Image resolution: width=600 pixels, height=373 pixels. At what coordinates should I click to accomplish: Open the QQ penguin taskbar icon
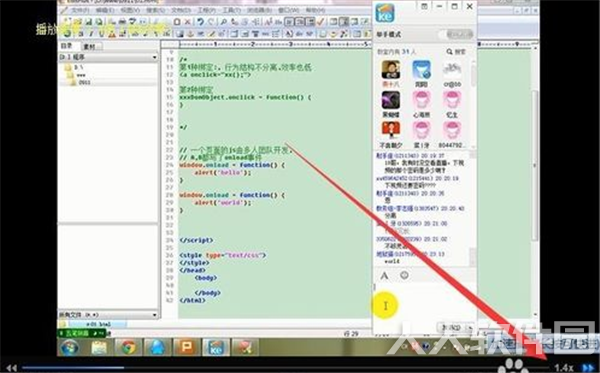(x=157, y=347)
